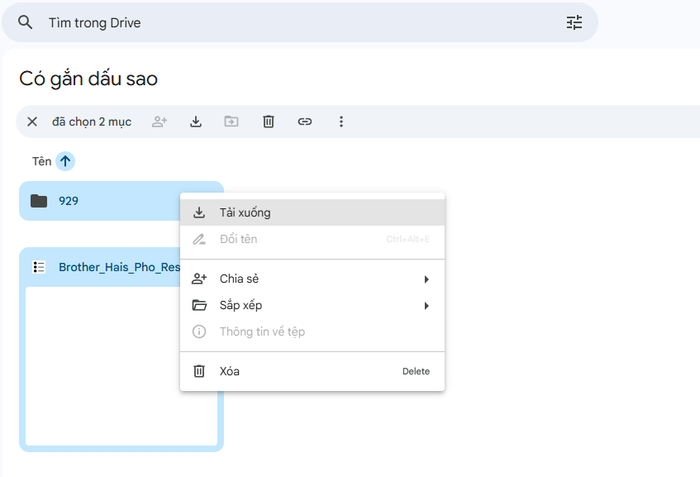Click the file preview thumbnail area

pos(121,365)
